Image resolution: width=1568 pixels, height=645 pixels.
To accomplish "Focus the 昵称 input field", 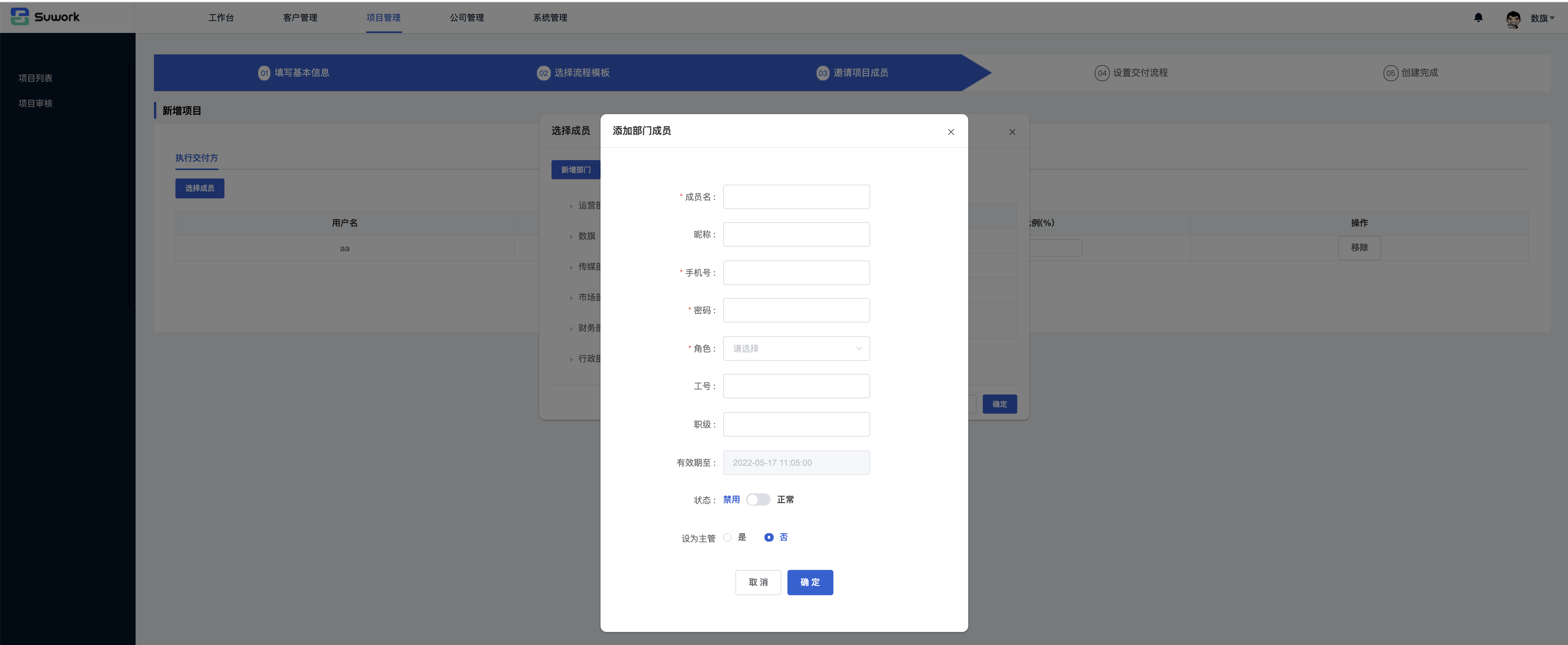I will (796, 234).
